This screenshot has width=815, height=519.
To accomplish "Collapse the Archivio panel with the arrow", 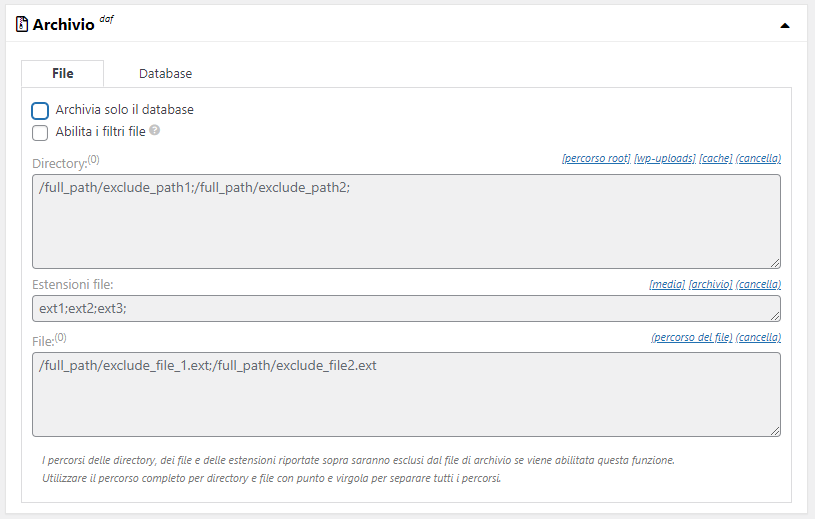I will click(x=784, y=25).
